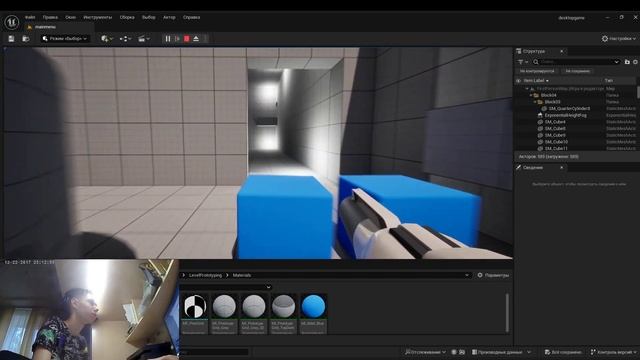Collapse the world root tree node

point(527,89)
